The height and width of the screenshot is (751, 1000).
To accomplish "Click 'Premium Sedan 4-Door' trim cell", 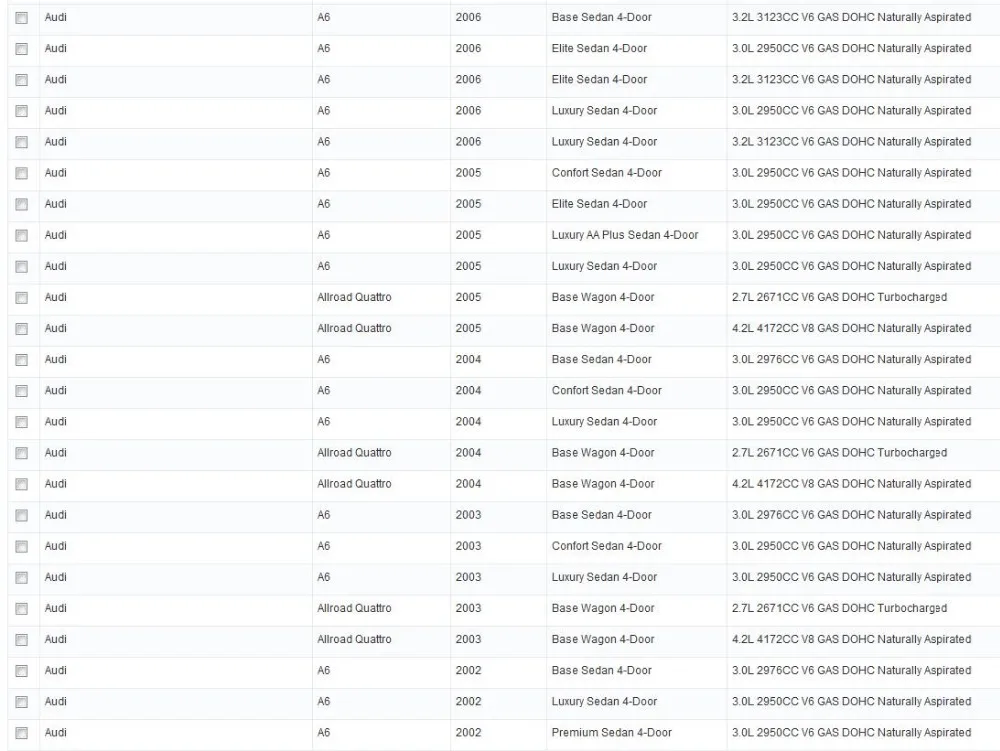I will tap(612, 733).
